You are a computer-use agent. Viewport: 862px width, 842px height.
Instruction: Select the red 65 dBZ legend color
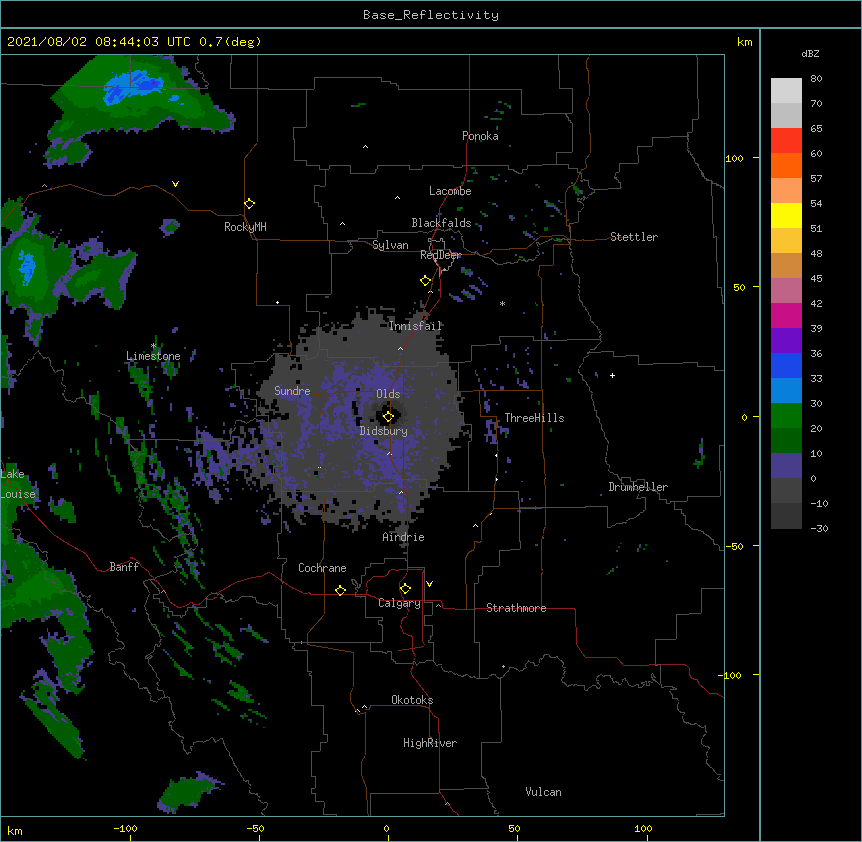click(x=786, y=140)
